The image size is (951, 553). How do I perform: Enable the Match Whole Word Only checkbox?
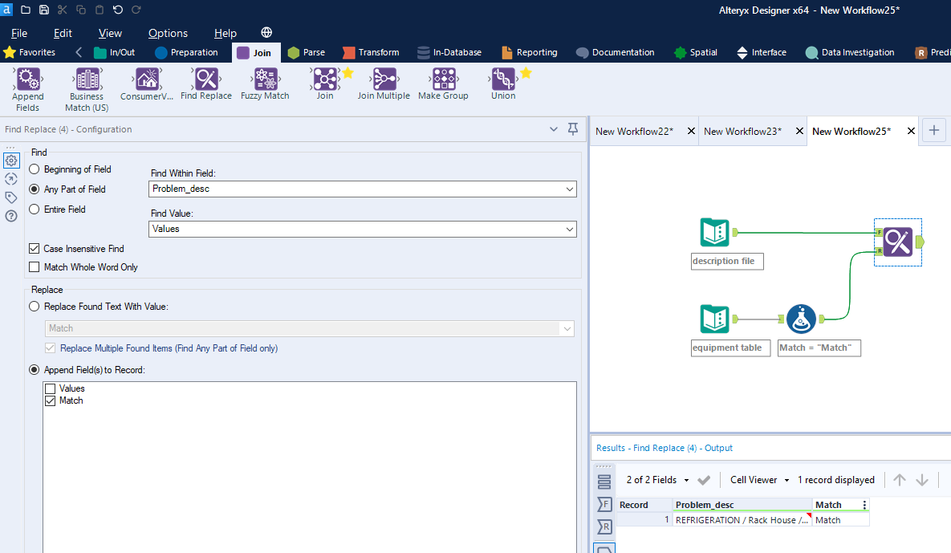tap(35, 267)
